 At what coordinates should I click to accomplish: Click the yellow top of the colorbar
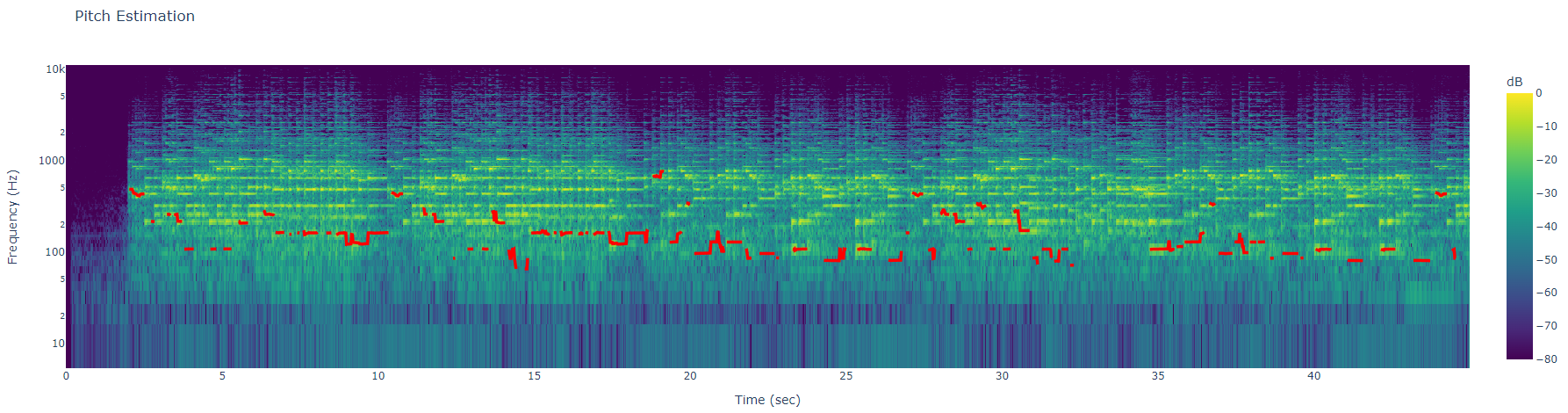pos(1519,97)
